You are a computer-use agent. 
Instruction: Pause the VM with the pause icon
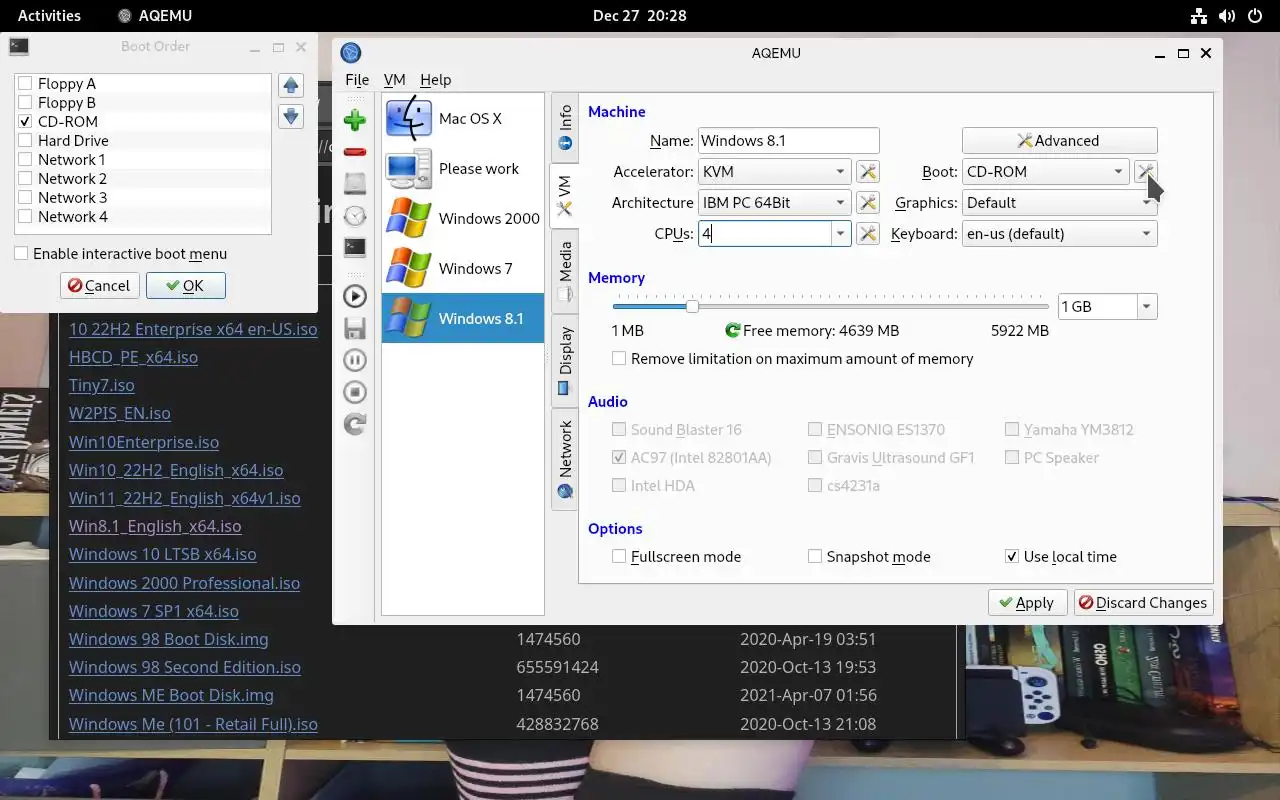tap(354, 360)
